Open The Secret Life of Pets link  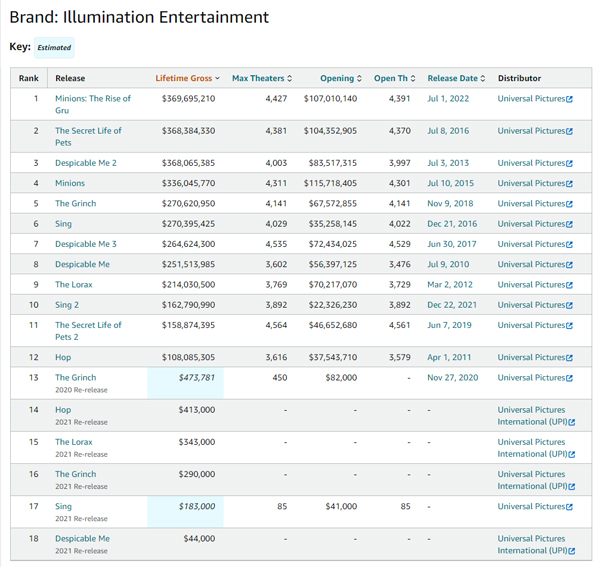coord(88,137)
